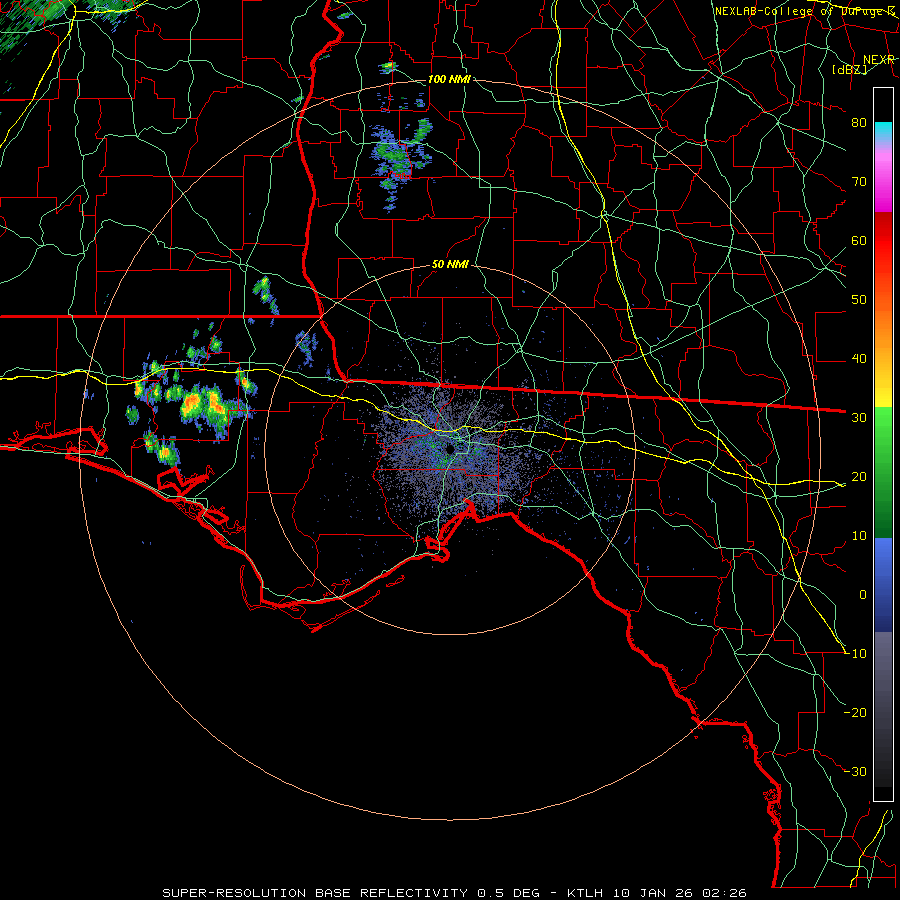Click the 30 value on the dBZ scale

coord(859,418)
